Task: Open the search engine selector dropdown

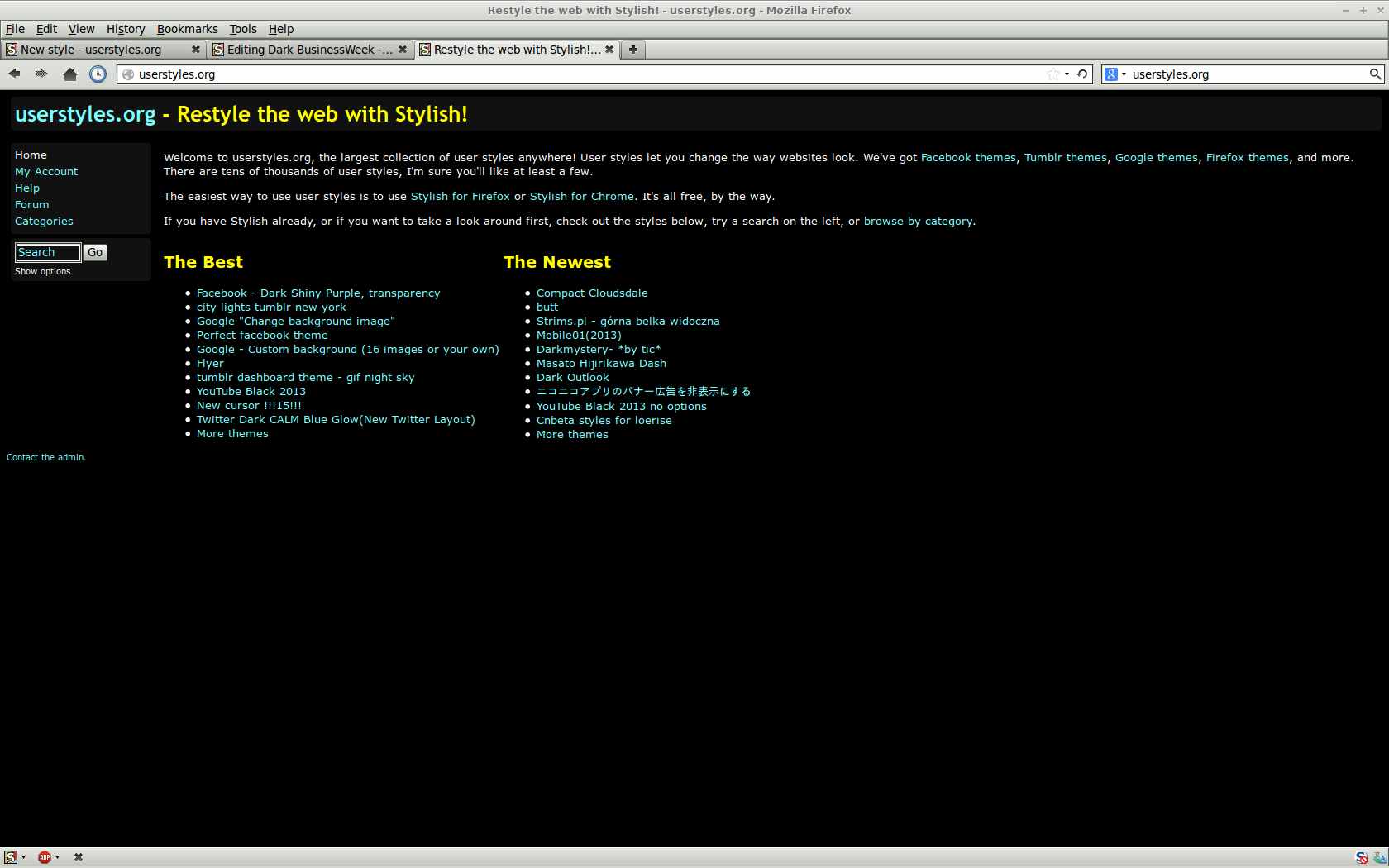Action: [x=1124, y=74]
